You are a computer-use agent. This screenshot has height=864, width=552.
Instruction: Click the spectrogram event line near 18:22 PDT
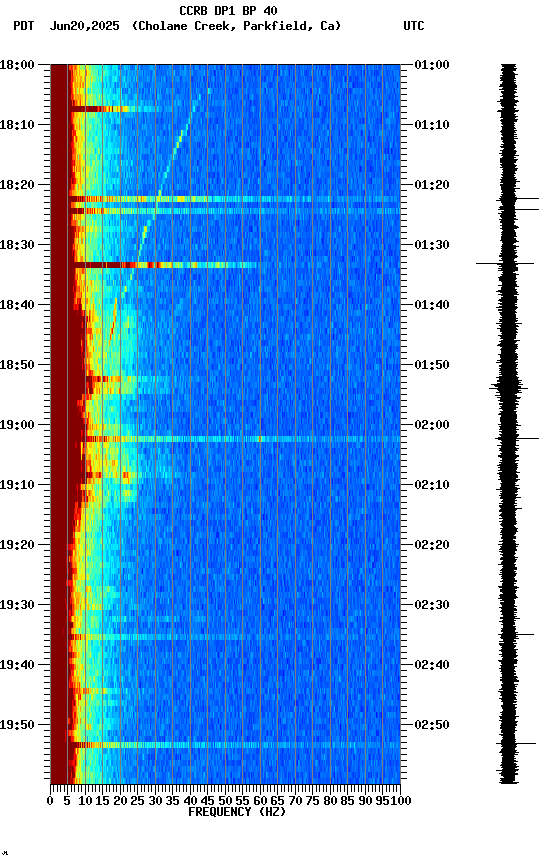234,199
